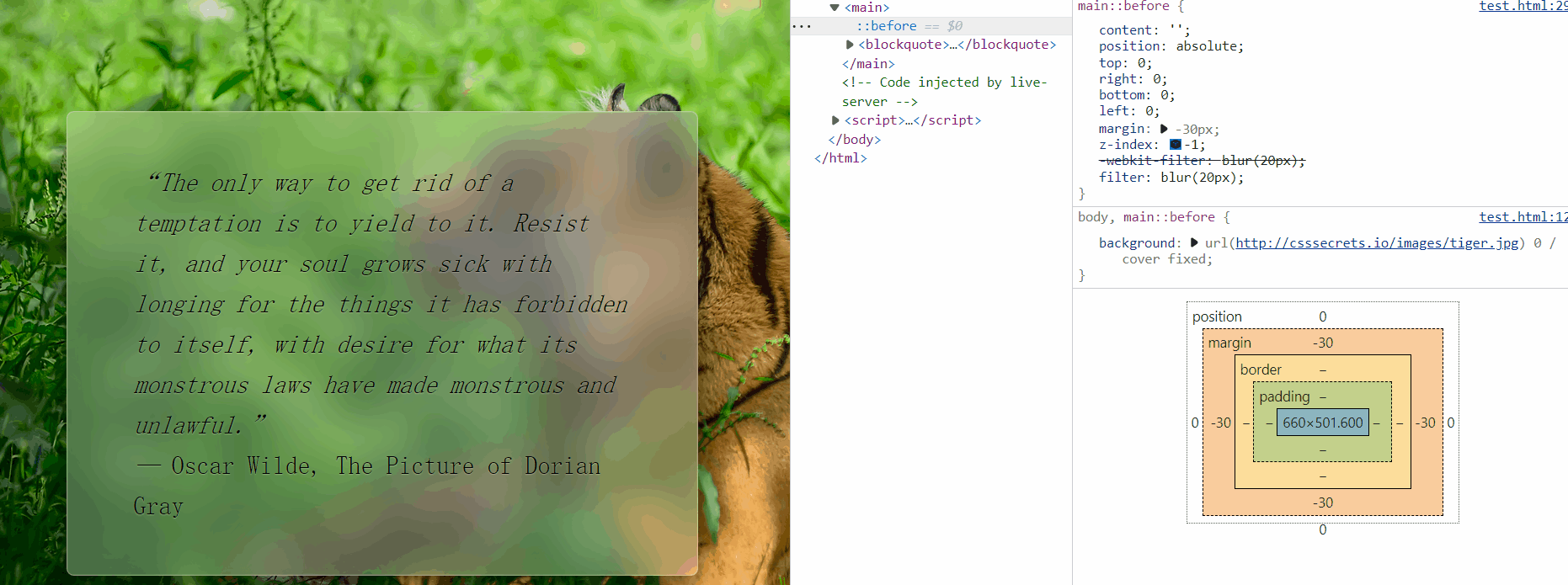Select the closing </body> tag
The height and width of the screenshot is (585, 1568).
click(855, 140)
